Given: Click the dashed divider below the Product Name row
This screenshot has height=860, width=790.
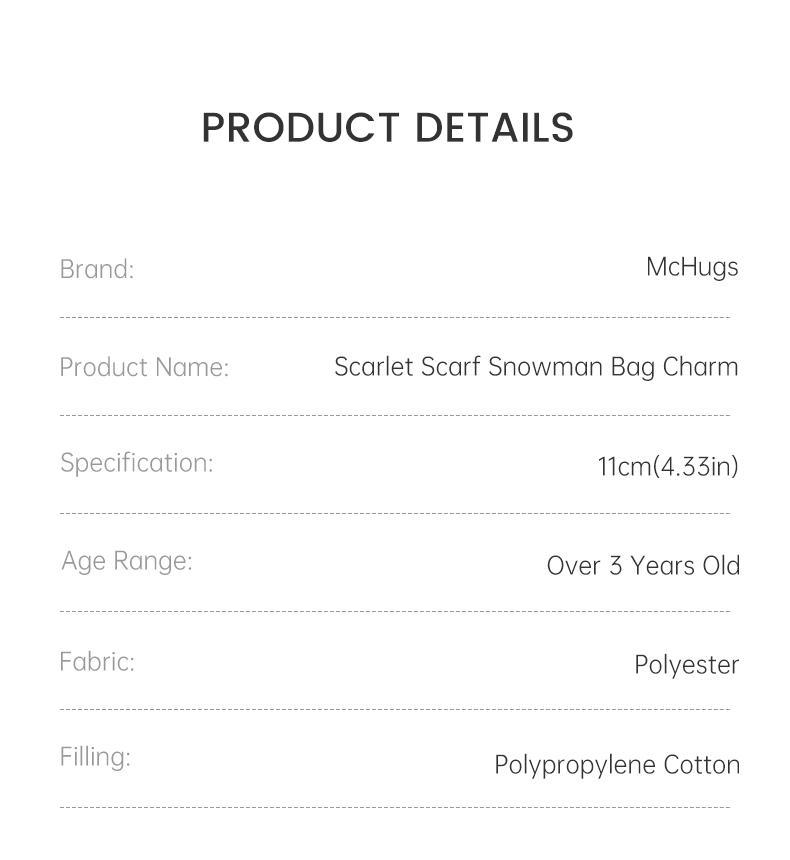Looking at the screenshot, I should [x=395, y=415].
